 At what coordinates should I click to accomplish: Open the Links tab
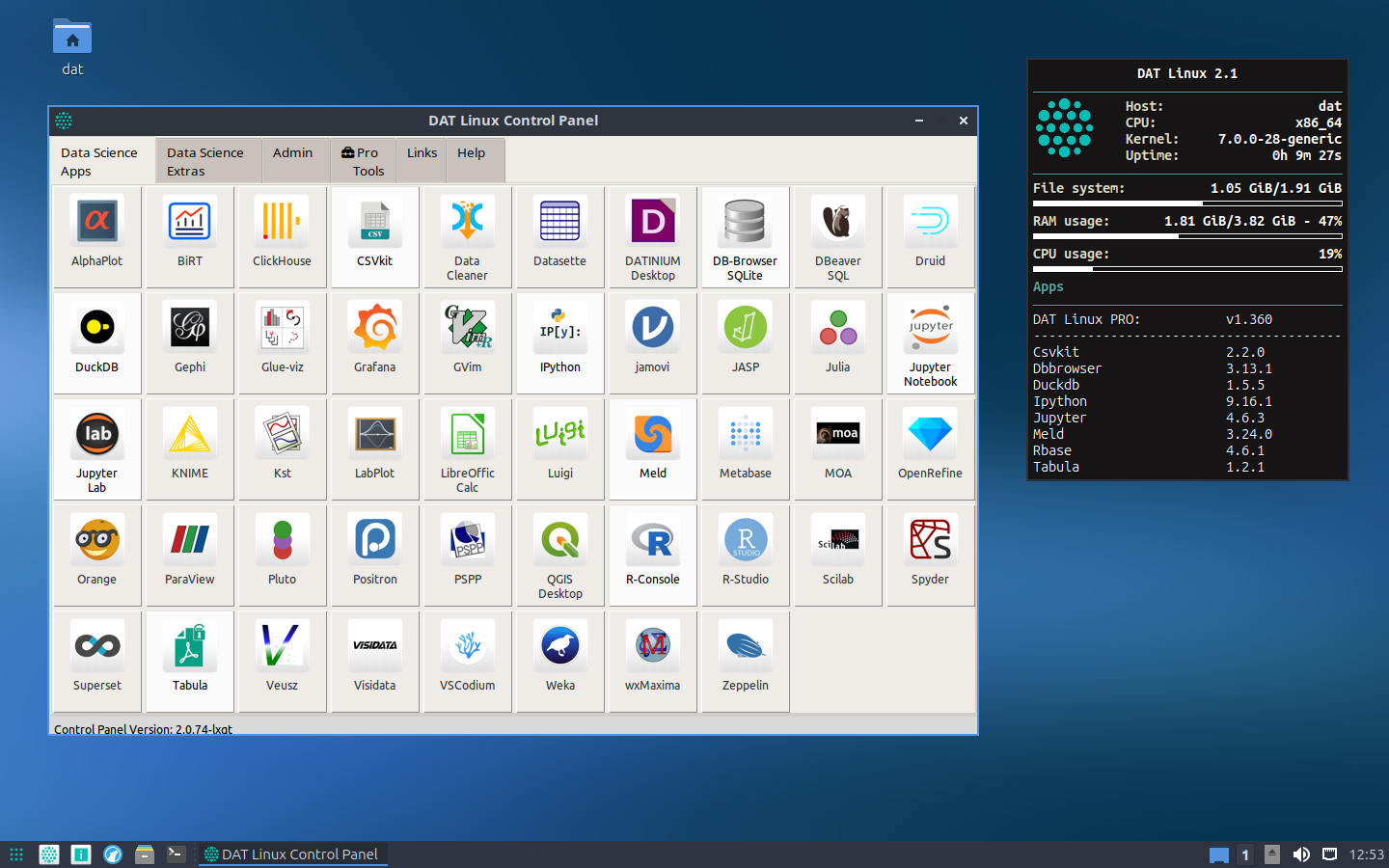(x=422, y=161)
